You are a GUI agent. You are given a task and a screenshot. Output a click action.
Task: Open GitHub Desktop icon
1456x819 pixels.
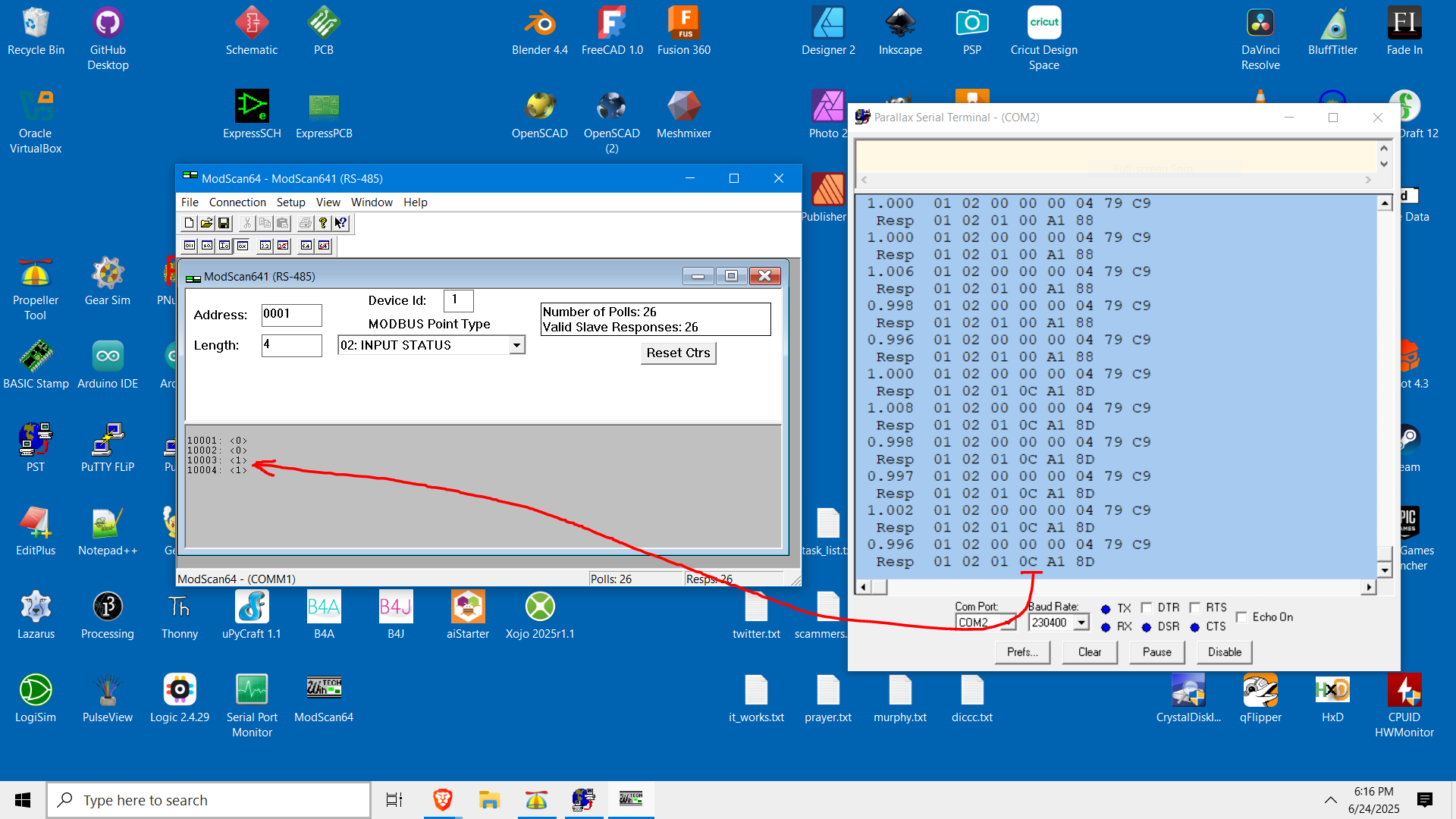click(x=108, y=39)
